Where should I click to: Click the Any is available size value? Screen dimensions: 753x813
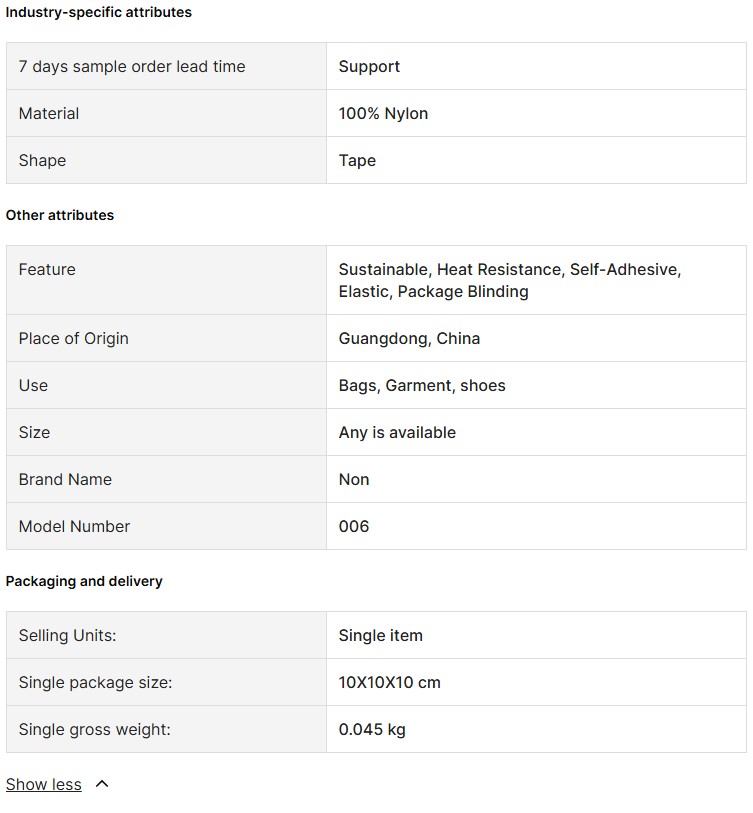tap(397, 432)
